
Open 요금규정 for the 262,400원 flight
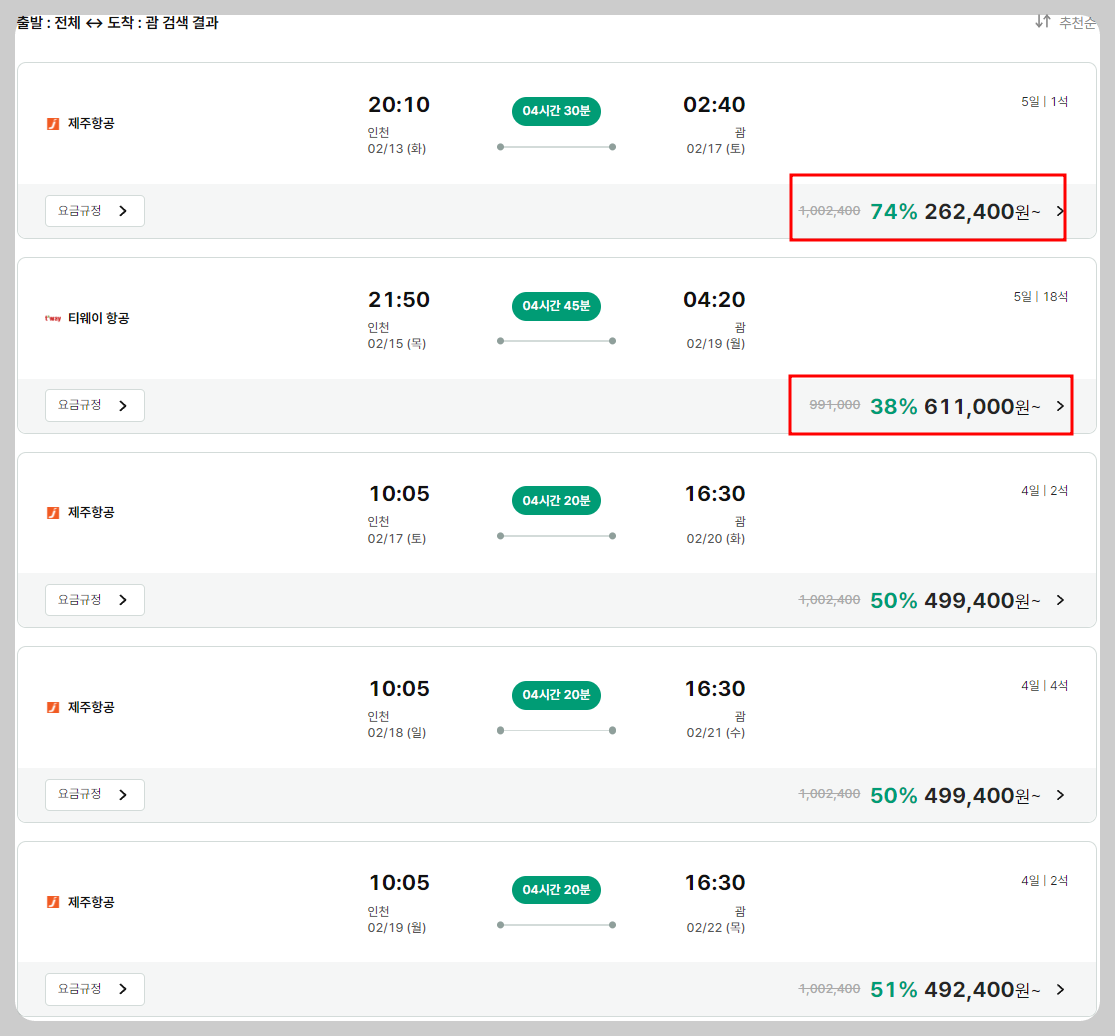(x=95, y=211)
